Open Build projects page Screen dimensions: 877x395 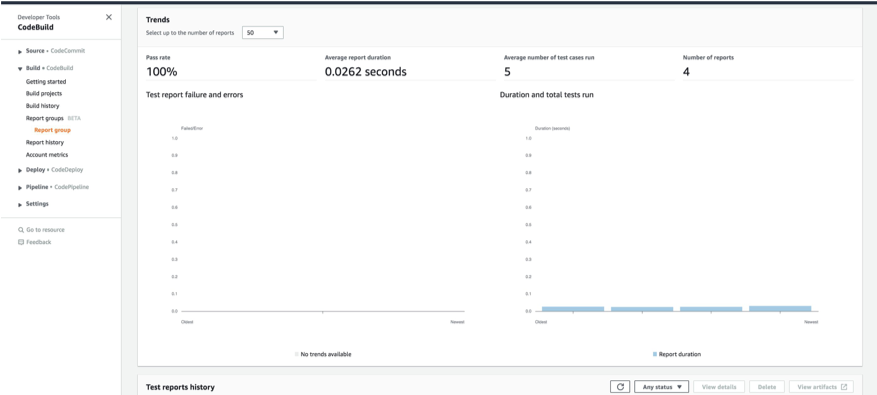pyautogui.click(x=44, y=93)
